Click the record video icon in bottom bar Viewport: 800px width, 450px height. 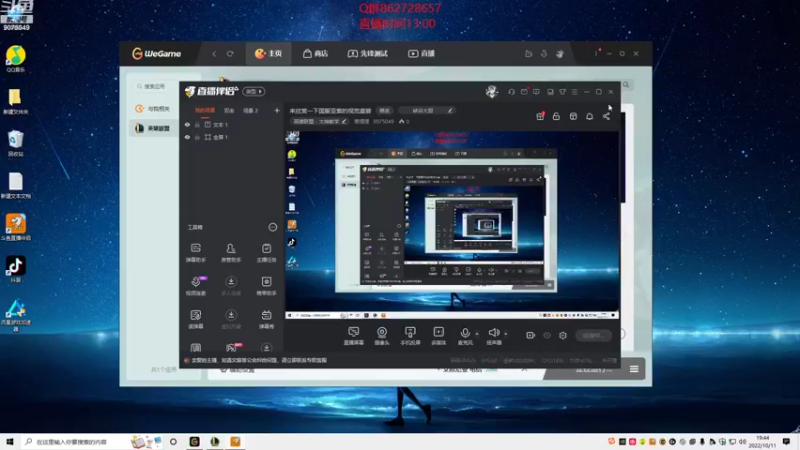(x=531, y=335)
